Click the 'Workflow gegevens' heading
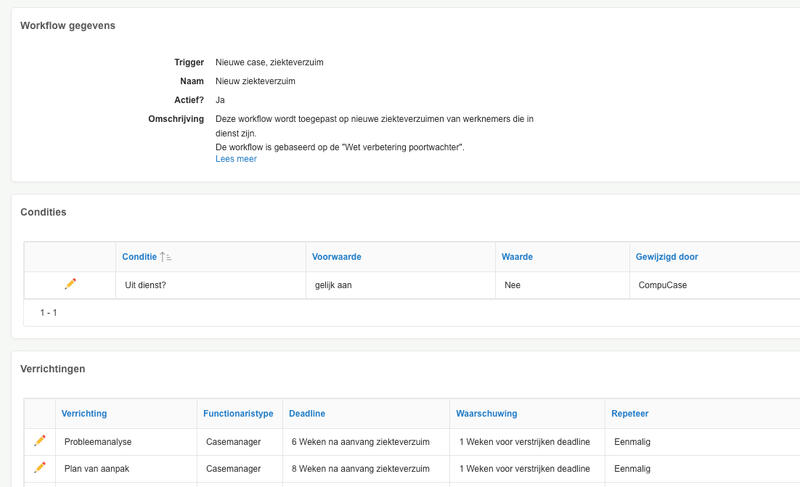This screenshot has height=487, width=800. 68,25
